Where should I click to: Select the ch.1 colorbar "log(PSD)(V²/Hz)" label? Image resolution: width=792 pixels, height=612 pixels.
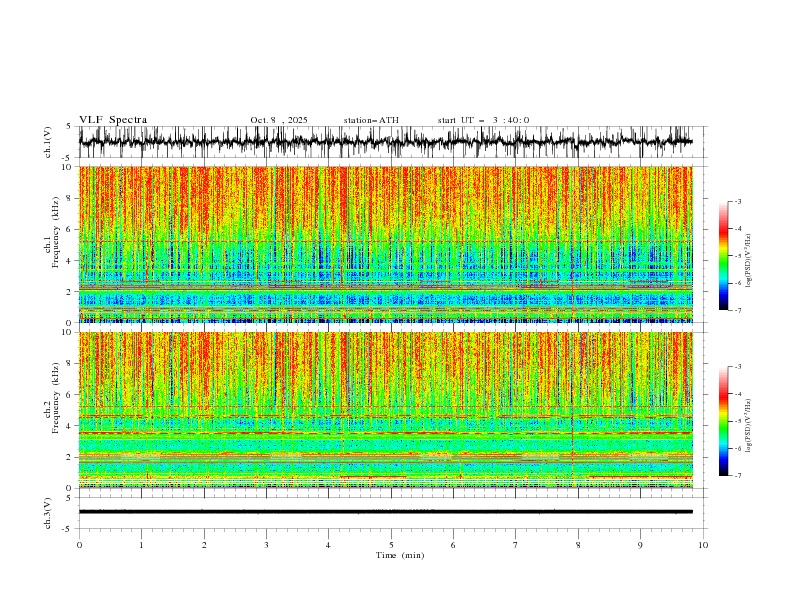[x=749, y=261]
